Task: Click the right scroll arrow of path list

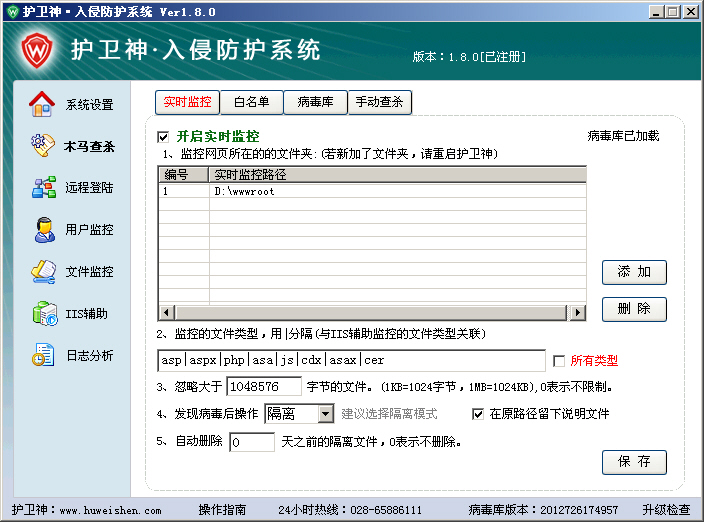Action: point(577,312)
